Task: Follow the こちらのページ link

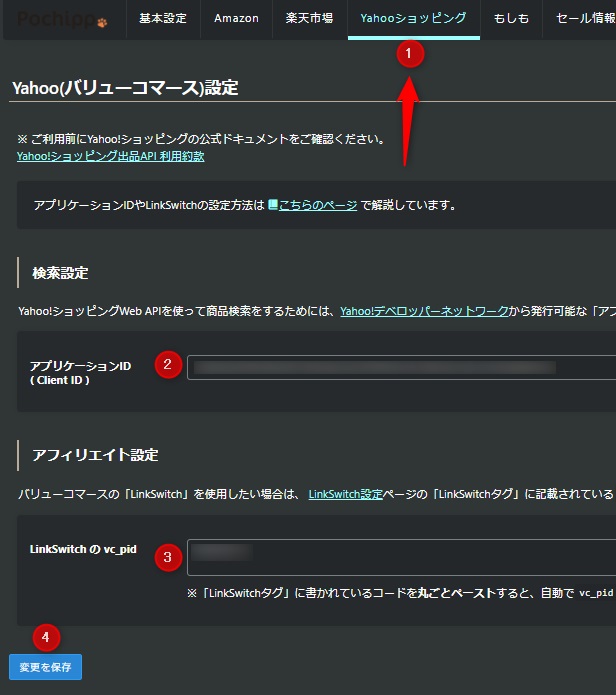Action: [318, 205]
